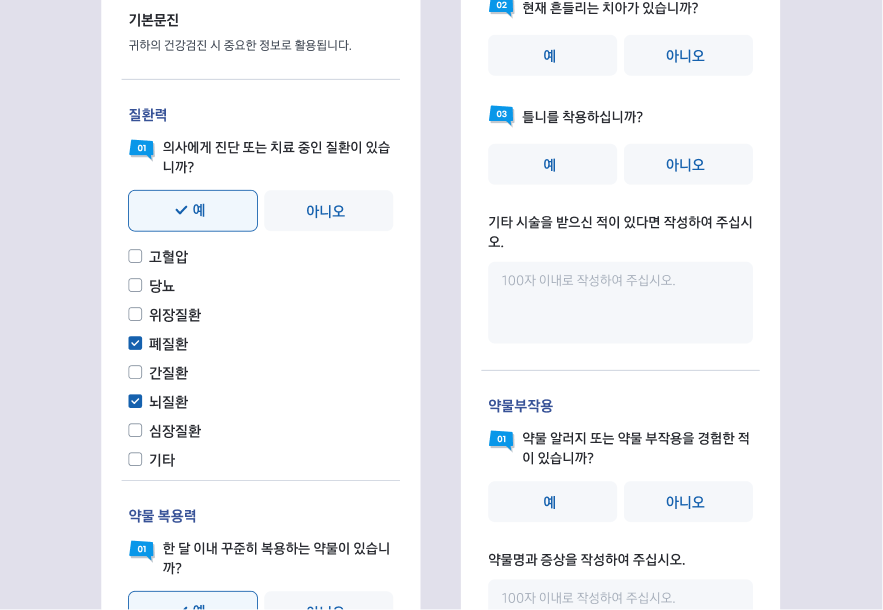Viewport: 883px width, 610px height.
Task: Click the 약물명과 증상 text field
Action: pyautogui.click(x=621, y=595)
